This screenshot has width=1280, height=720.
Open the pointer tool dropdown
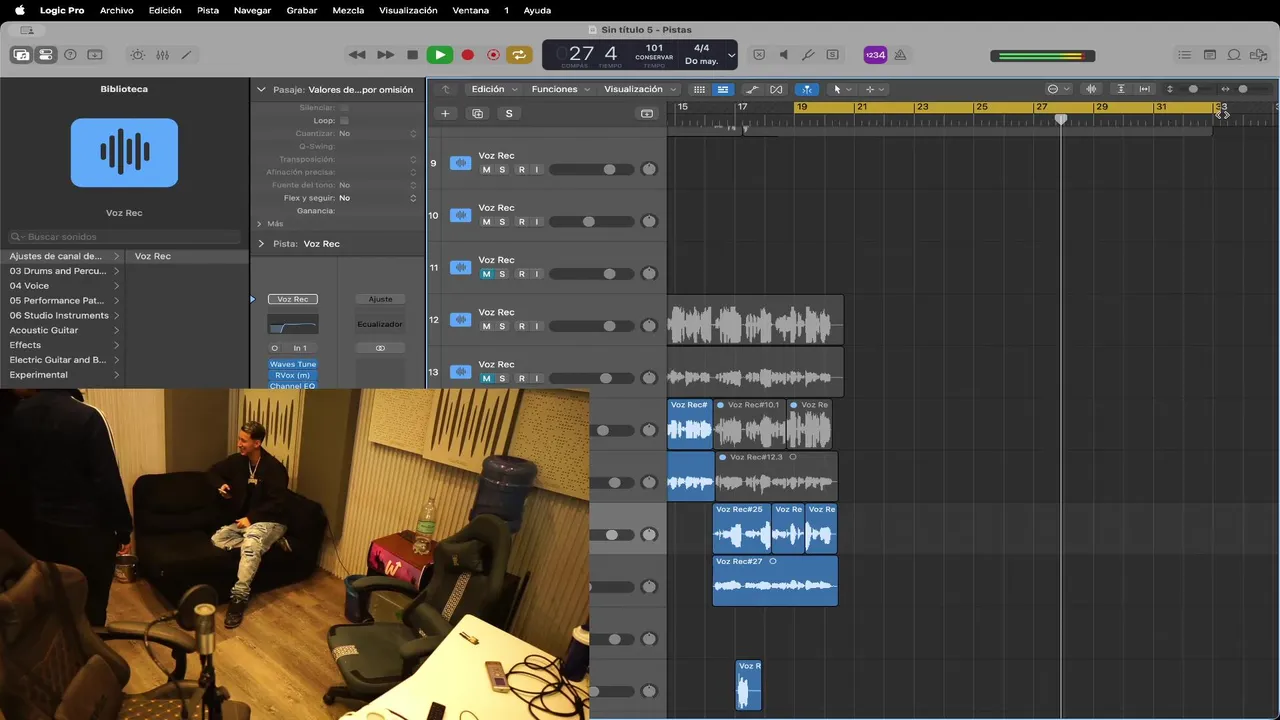pos(843,89)
